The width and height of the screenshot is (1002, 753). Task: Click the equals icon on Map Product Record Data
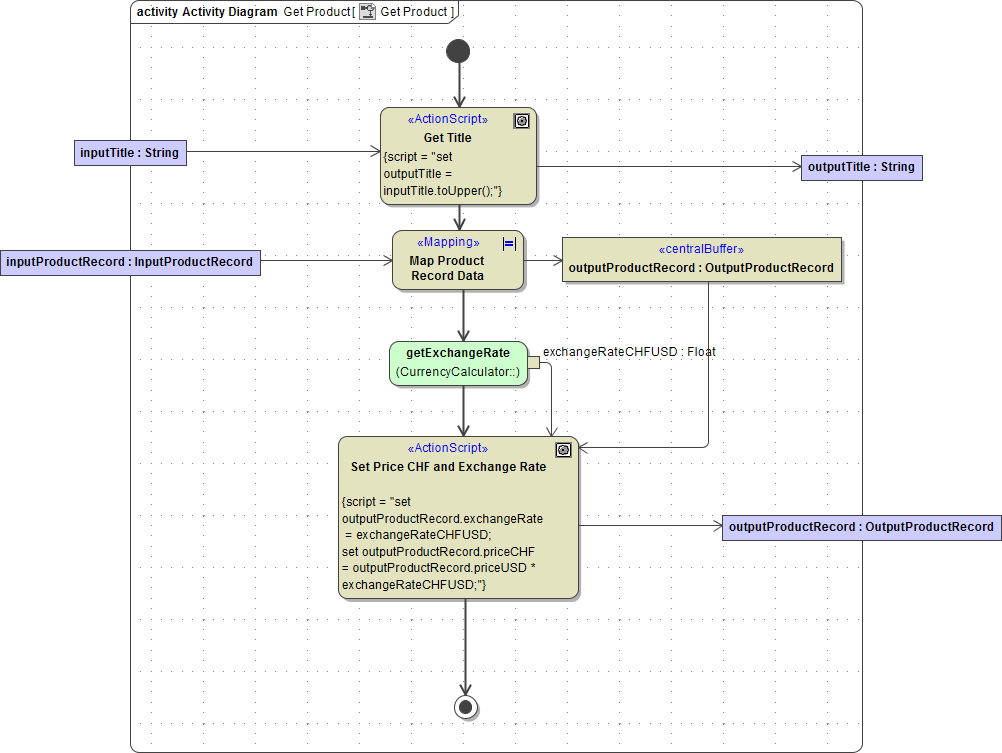pos(508,243)
